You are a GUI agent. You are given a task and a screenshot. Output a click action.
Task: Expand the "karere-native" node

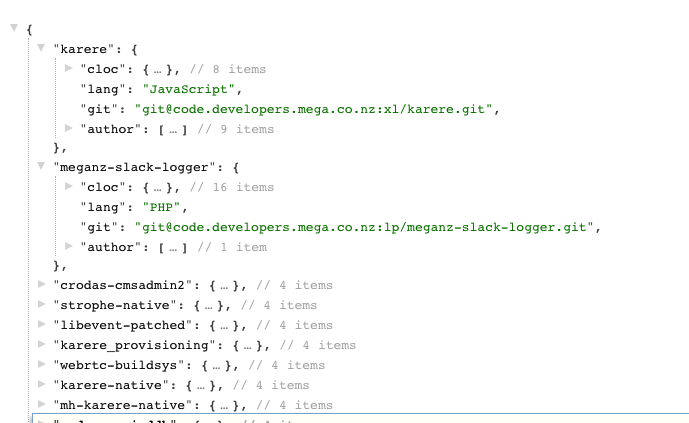(42, 384)
